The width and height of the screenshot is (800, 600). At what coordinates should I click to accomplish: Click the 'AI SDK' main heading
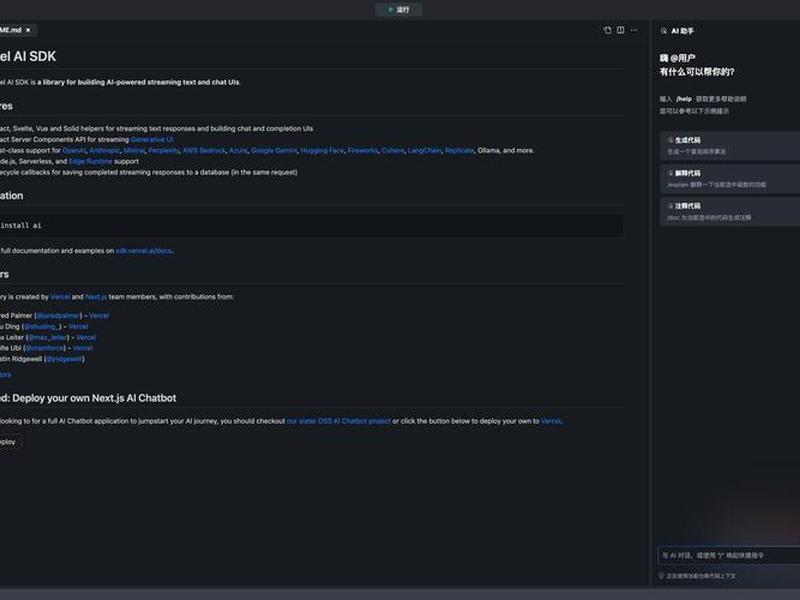[28, 56]
